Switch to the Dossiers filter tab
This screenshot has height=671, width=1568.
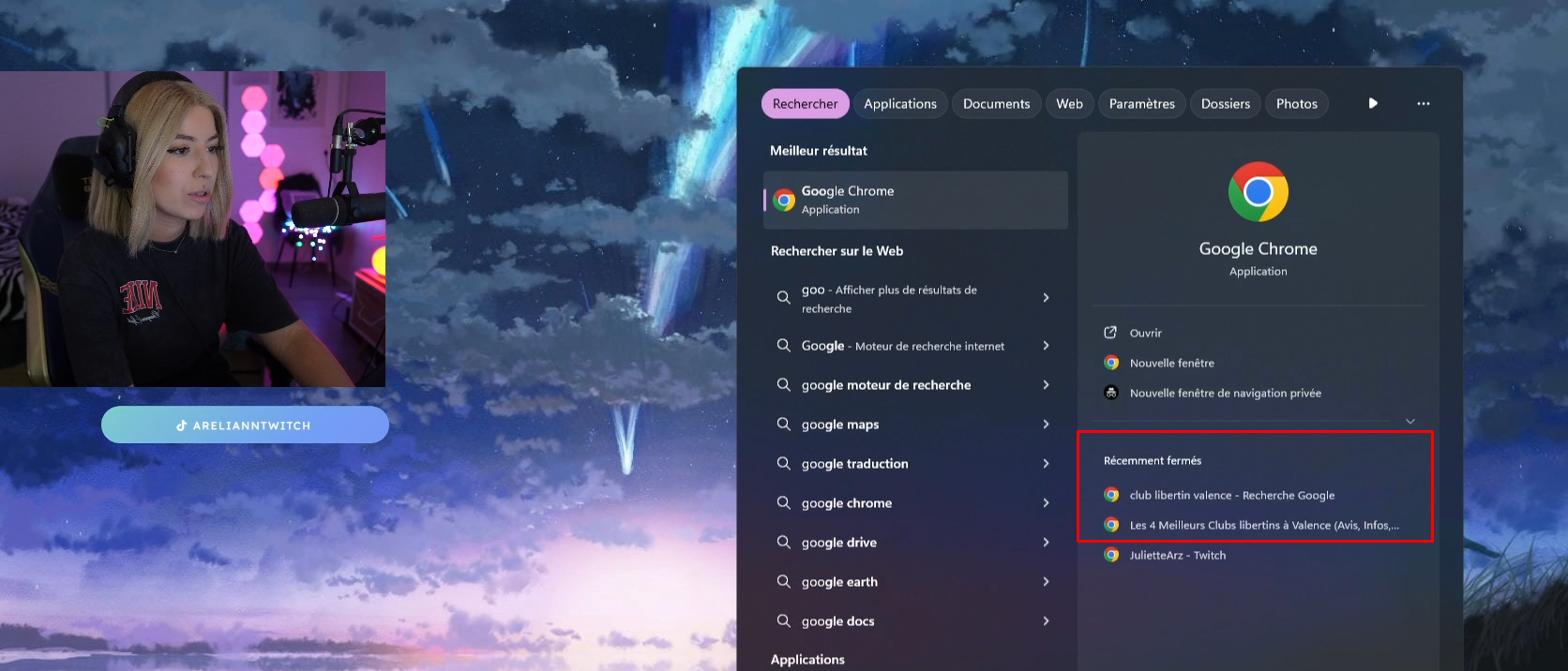[1226, 104]
